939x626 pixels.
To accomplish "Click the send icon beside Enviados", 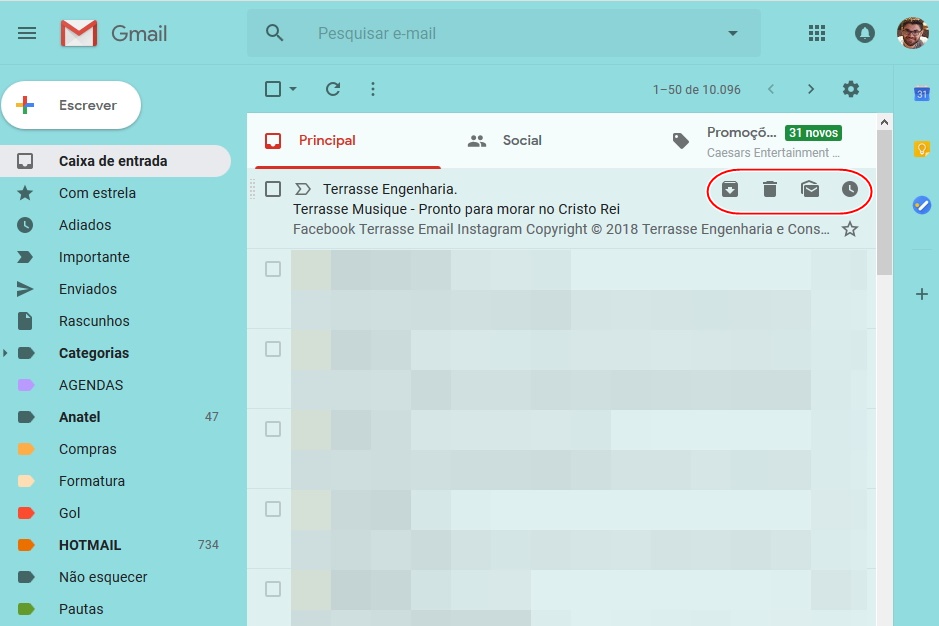I will click(25, 289).
